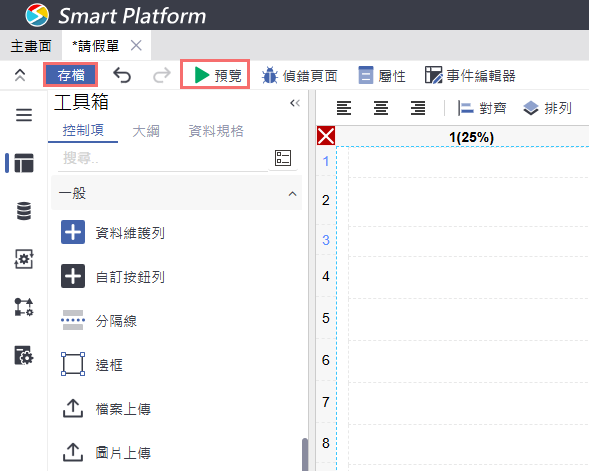
Task: Click the 搜尋 search input field
Action: (163, 158)
